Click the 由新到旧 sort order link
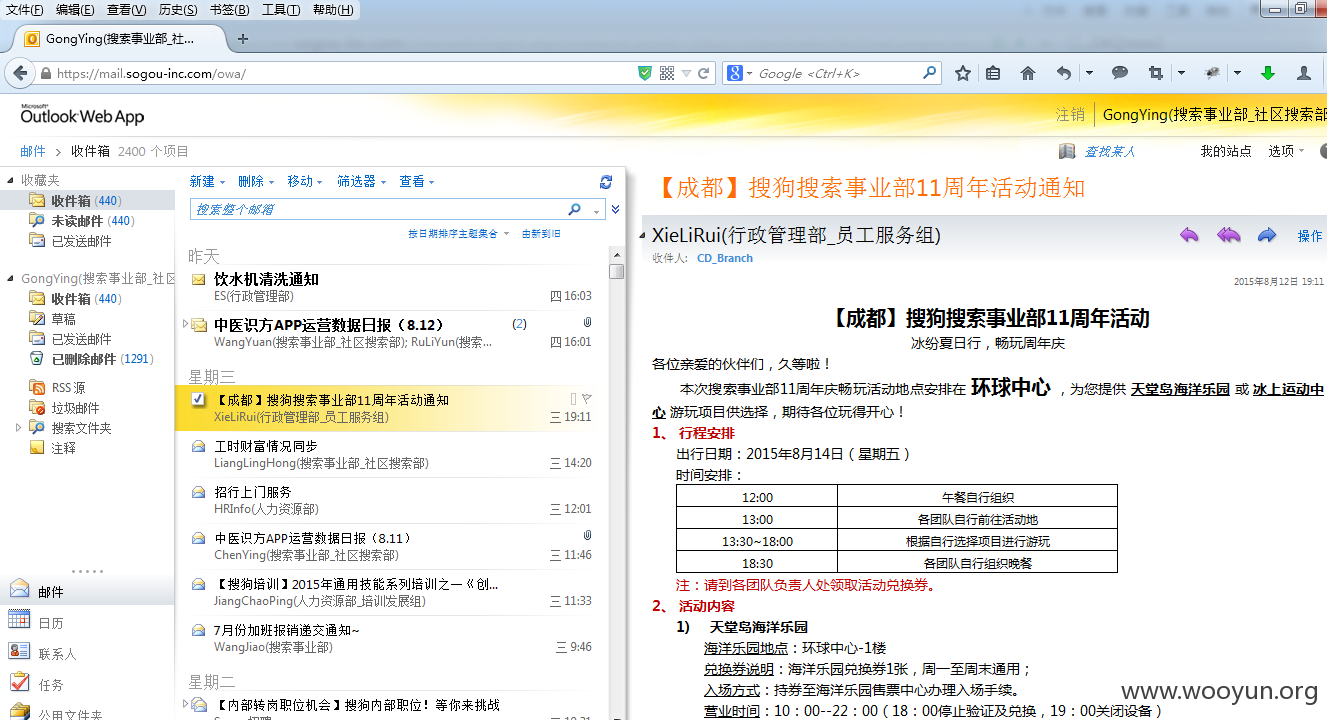This screenshot has width=1327, height=720. [x=541, y=233]
